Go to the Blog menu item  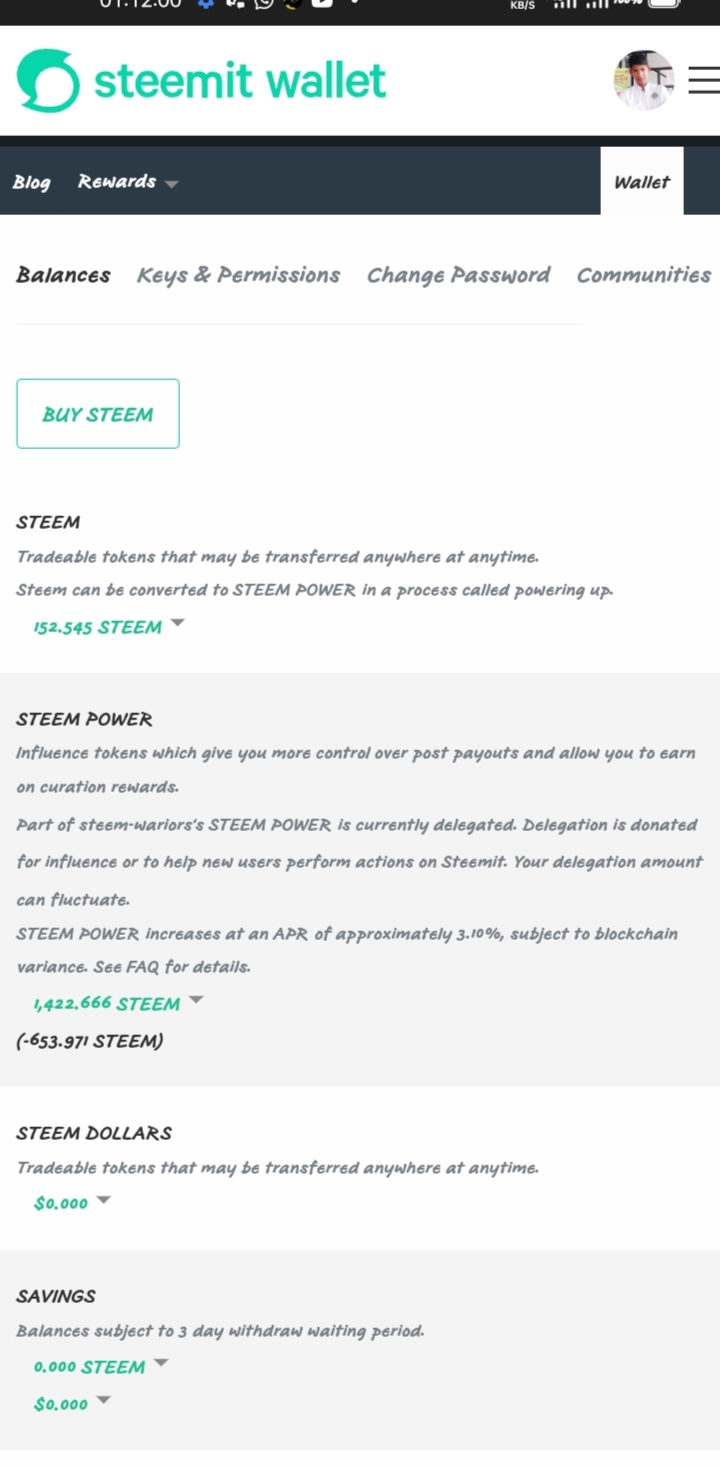pyautogui.click(x=31, y=182)
